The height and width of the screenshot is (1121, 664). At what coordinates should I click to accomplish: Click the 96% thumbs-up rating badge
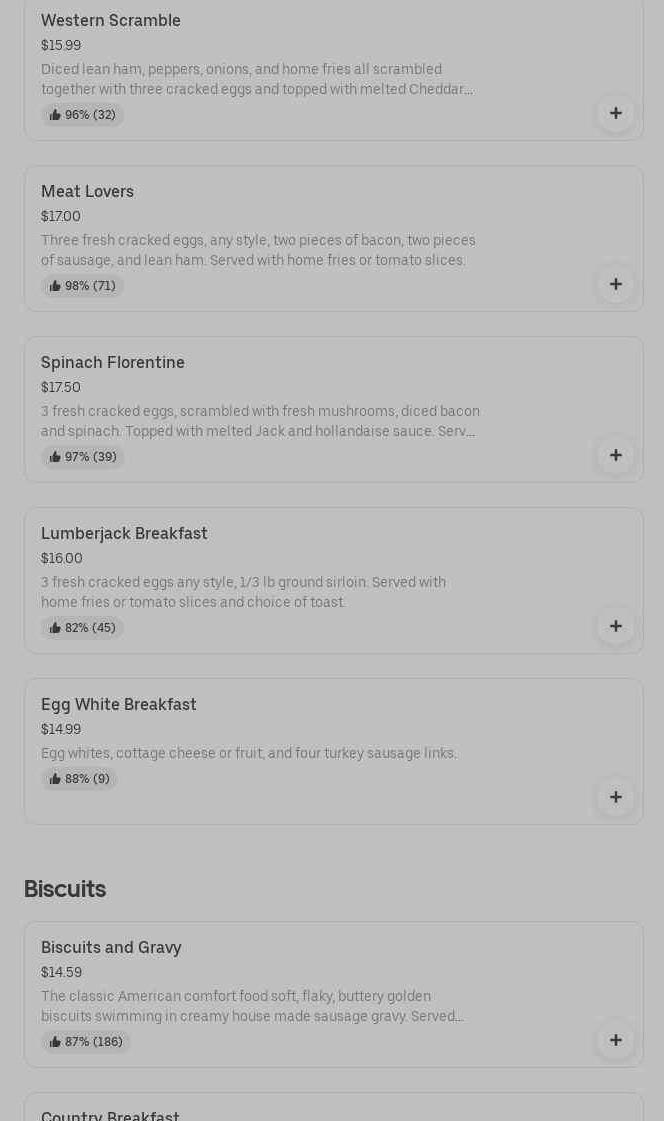[x=82, y=115]
